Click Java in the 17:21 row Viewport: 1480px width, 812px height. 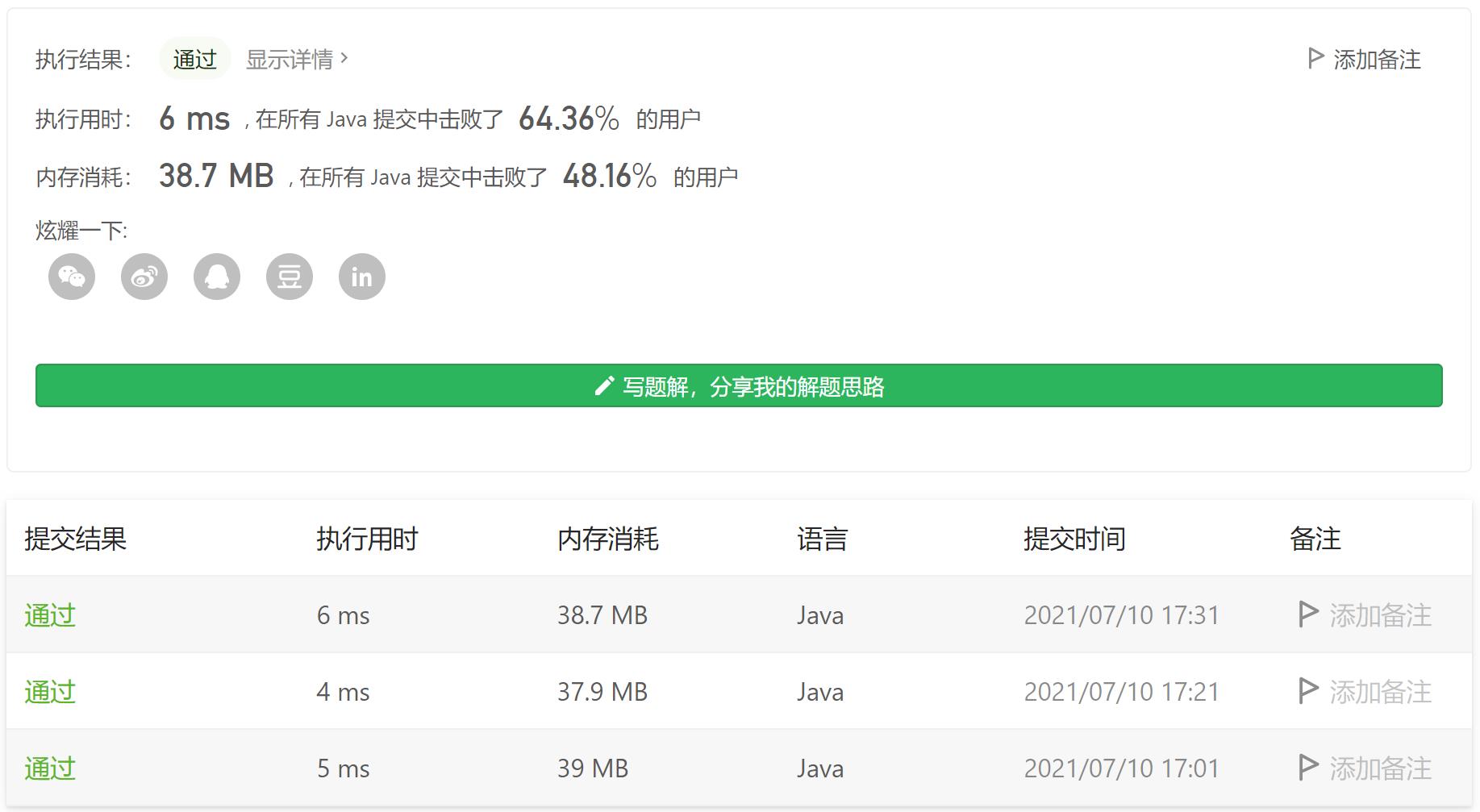[820, 692]
